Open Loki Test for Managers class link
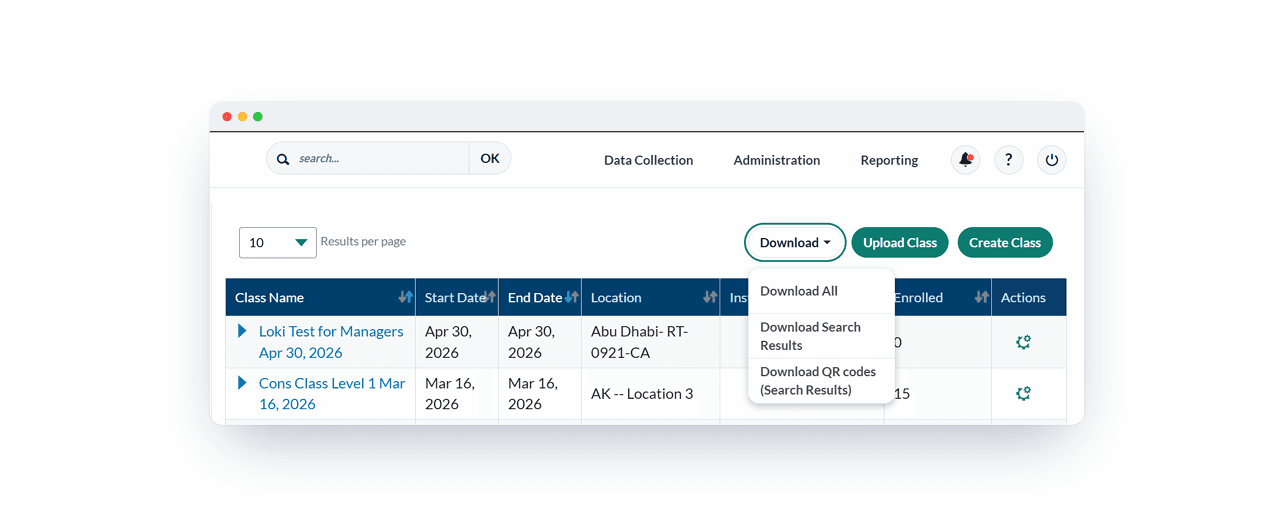The width and height of the screenshot is (1269, 525). 331,342
